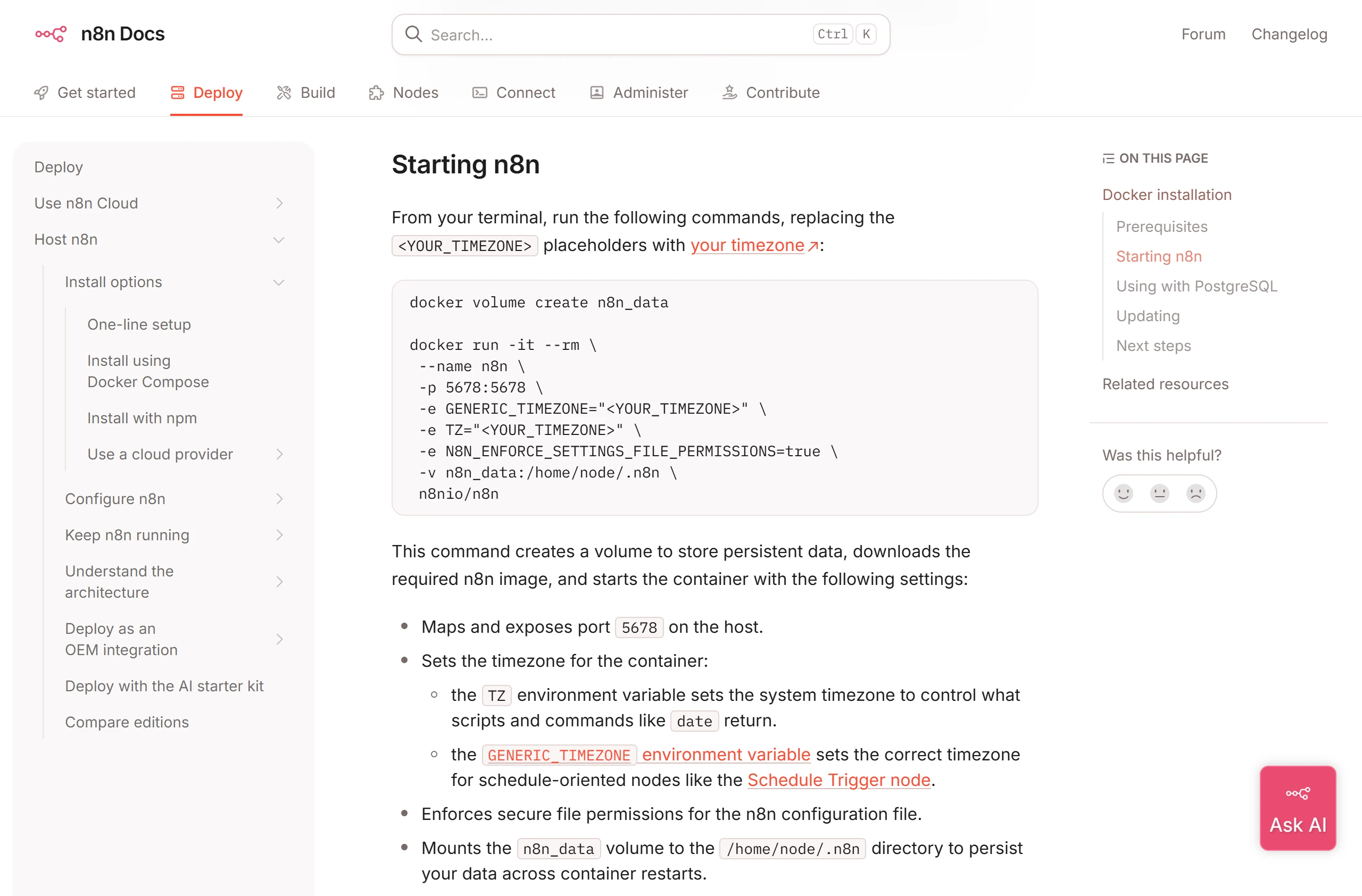
Task: Jump to Using with PostgreSQL section
Action: [1196, 286]
